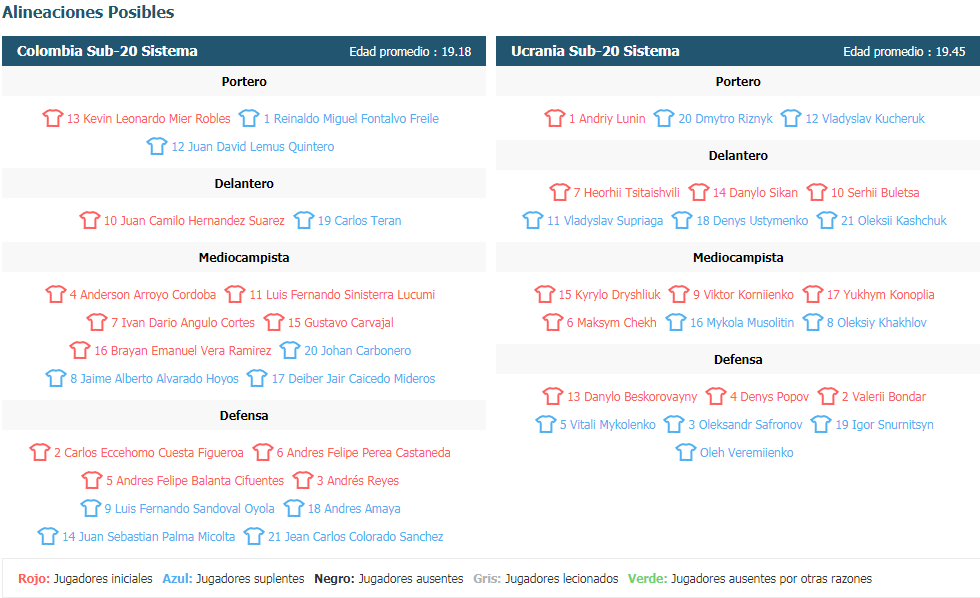Screen dimensions: 980x598
Task: Click the Alineaciones Posibles heading
Action: (x=88, y=12)
